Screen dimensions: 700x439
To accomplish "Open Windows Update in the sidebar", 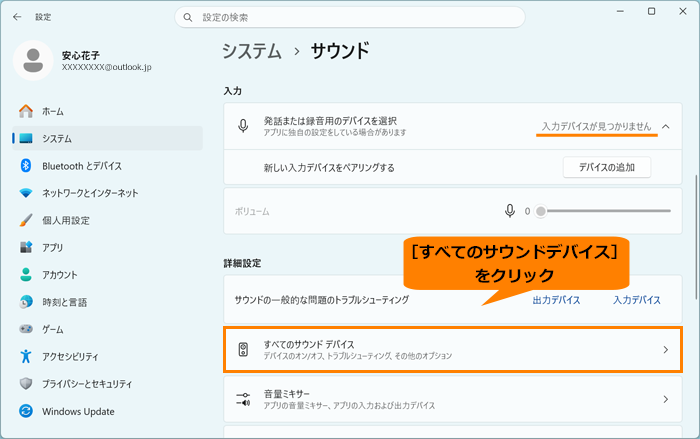I will (107, 411).
